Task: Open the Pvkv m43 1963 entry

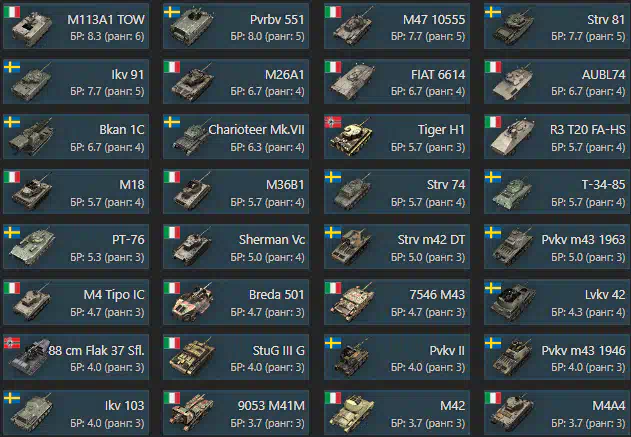Action: 557,247
